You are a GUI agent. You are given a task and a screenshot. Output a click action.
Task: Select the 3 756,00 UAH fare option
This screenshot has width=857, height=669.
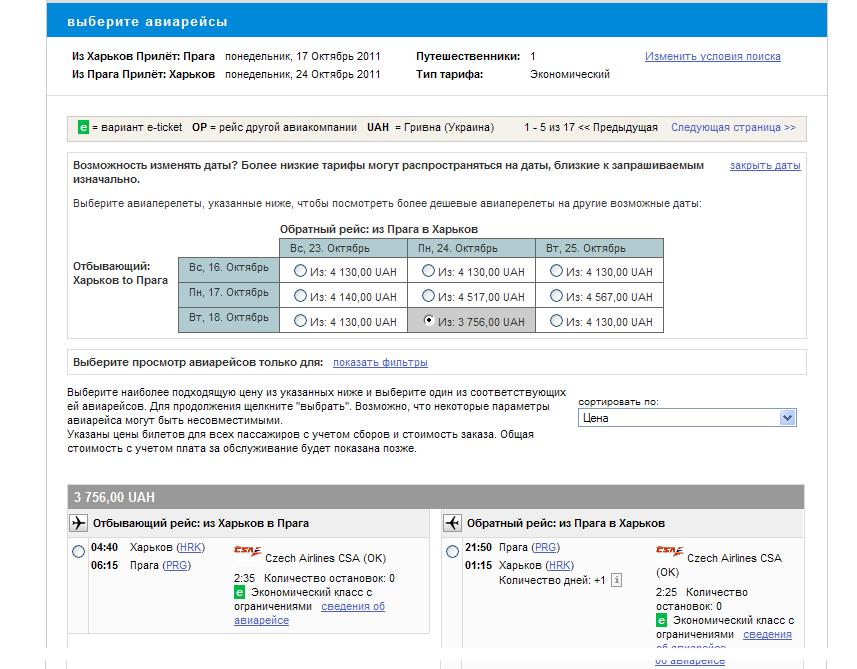click(x=430, y=321)
